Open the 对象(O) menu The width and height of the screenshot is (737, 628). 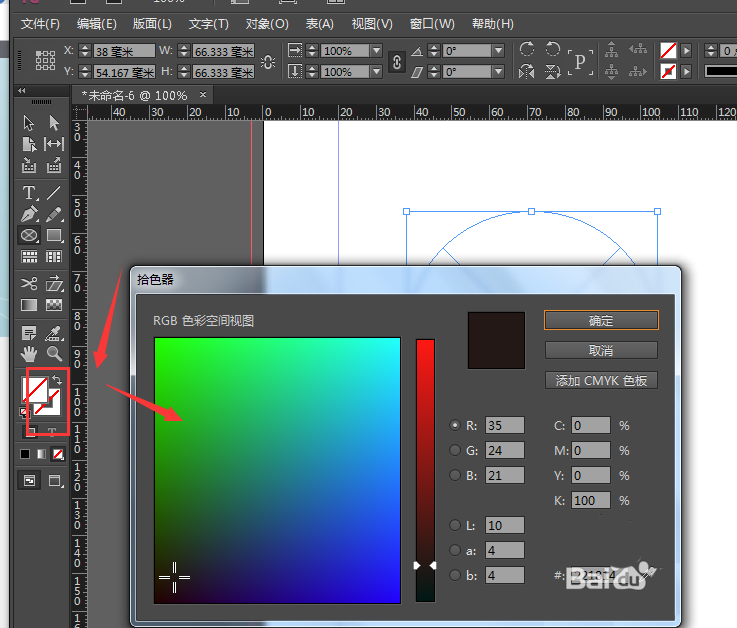click(267, 23)
